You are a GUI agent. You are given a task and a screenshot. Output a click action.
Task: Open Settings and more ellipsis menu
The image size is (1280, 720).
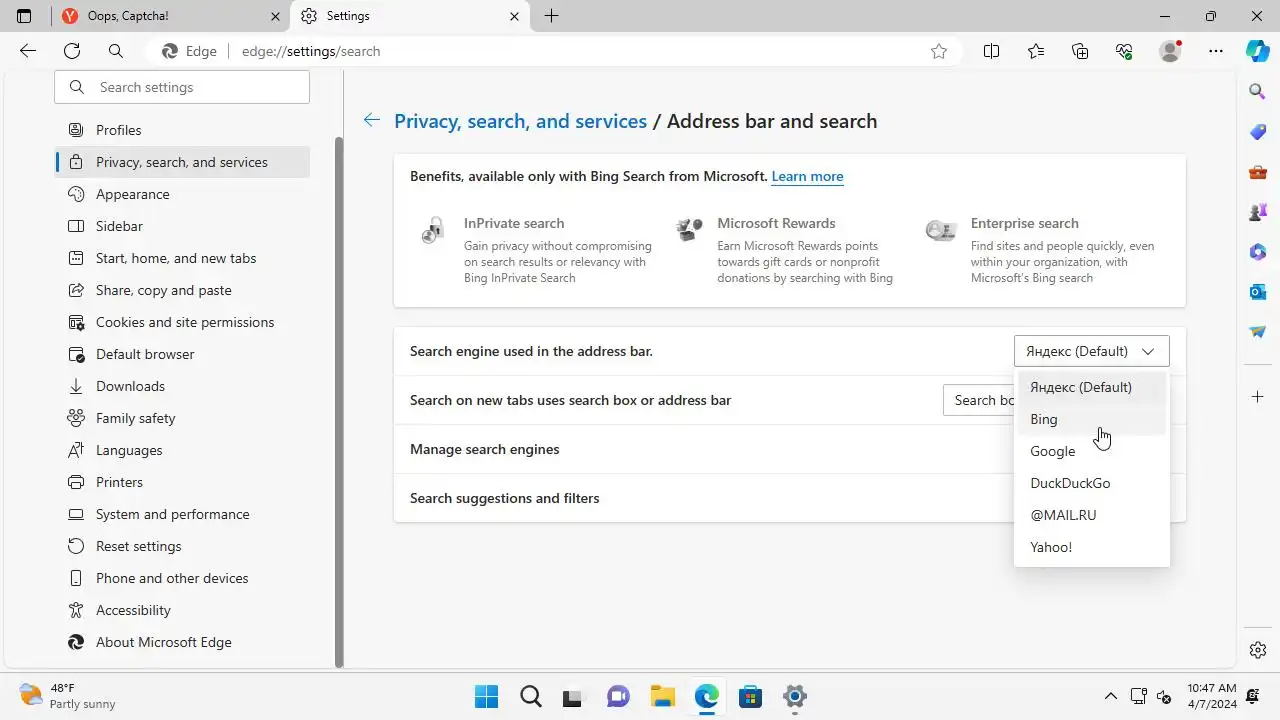tap(1216, 51)
